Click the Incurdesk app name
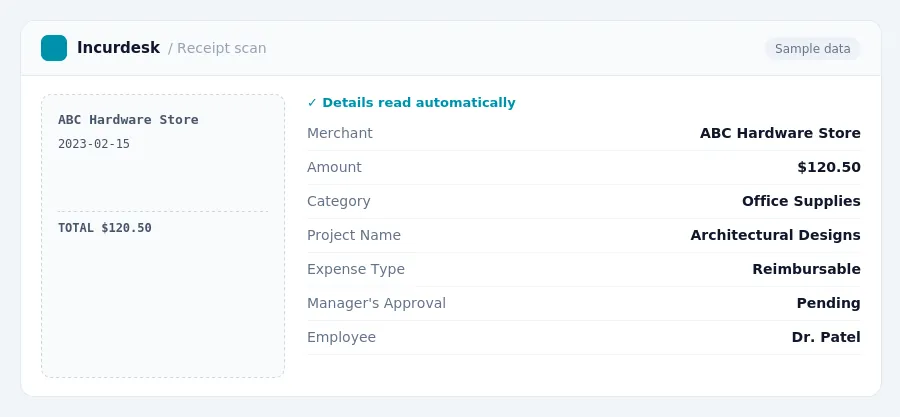Screen dimensions: 900x417 click(x=118, y=48)
